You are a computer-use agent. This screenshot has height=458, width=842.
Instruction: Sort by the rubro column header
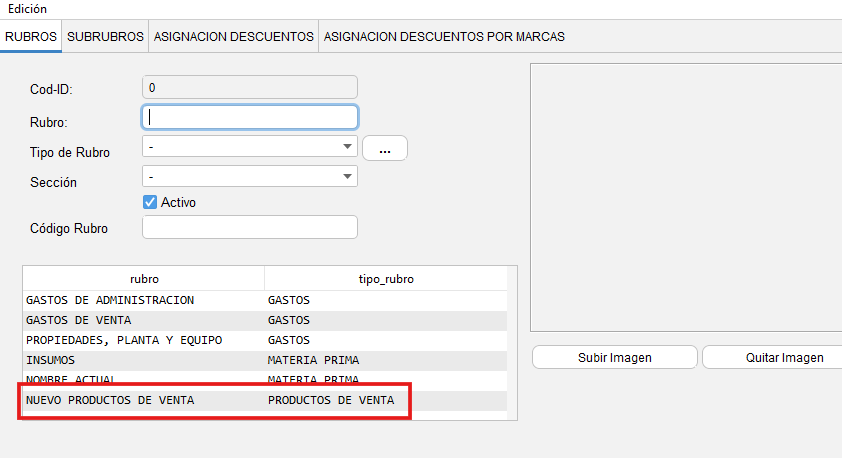(144, 279)
